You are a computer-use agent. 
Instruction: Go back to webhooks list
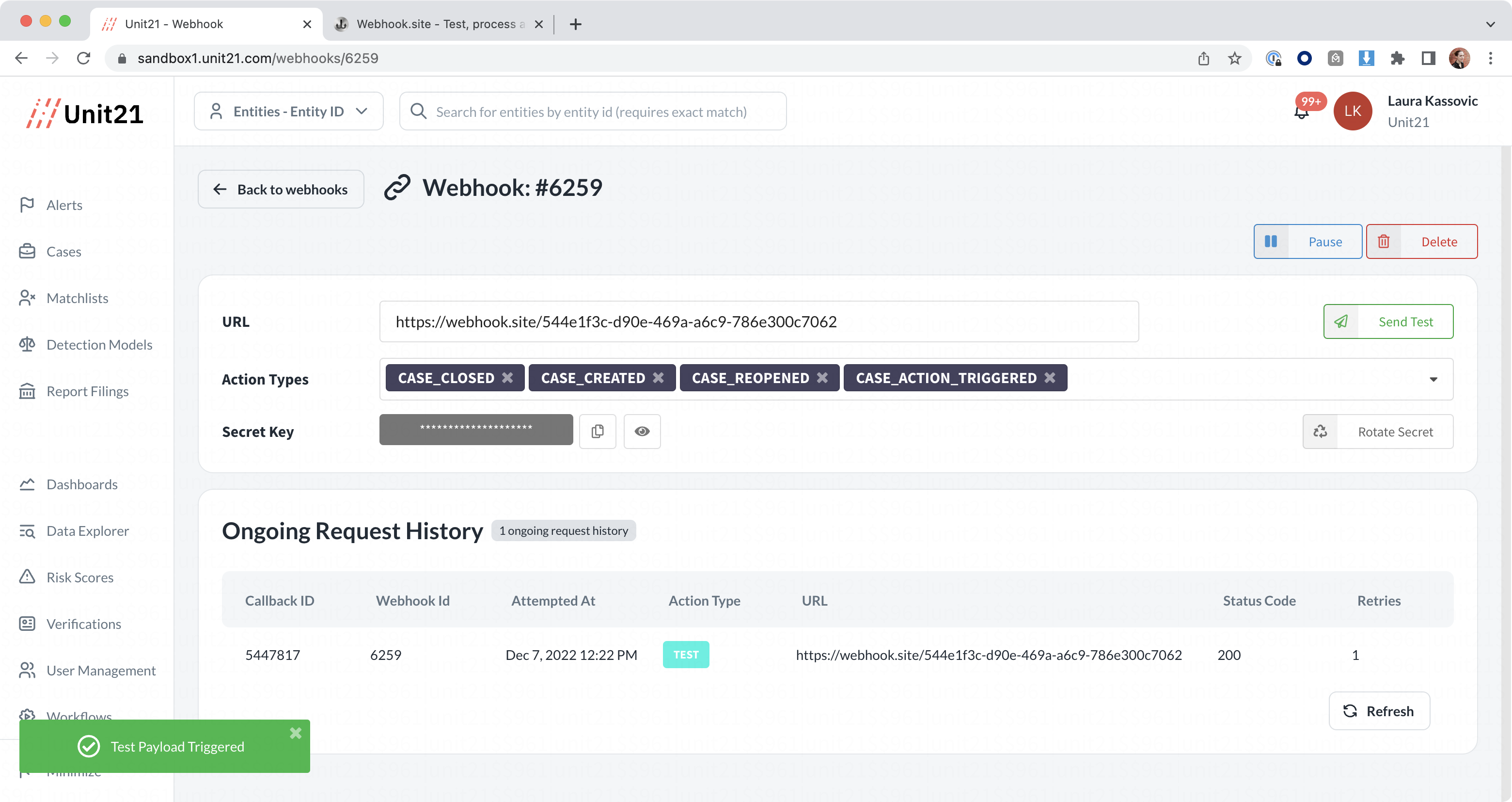click(x=281, y=189)
